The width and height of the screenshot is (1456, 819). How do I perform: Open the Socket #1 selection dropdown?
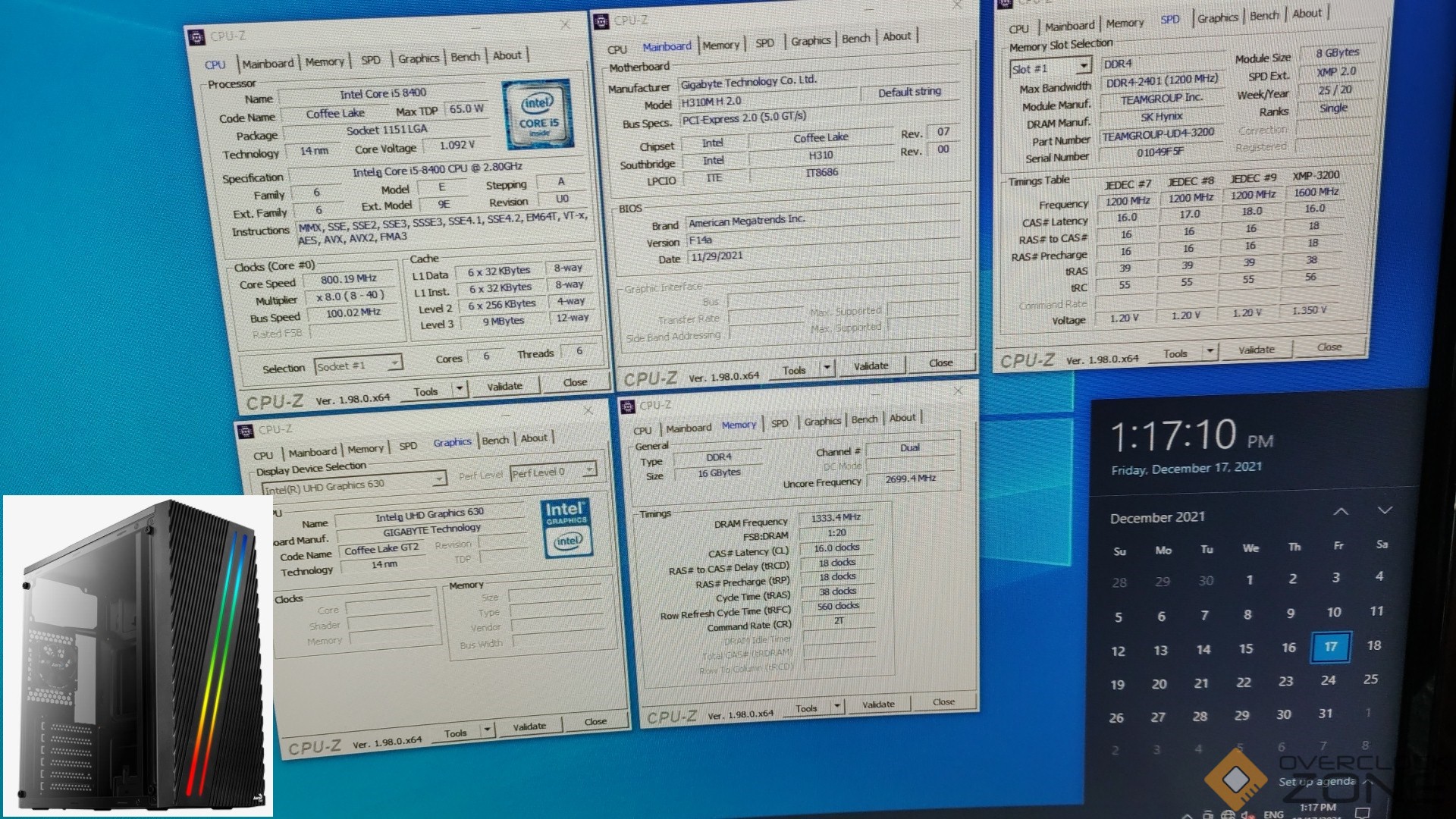coord(394,364)
